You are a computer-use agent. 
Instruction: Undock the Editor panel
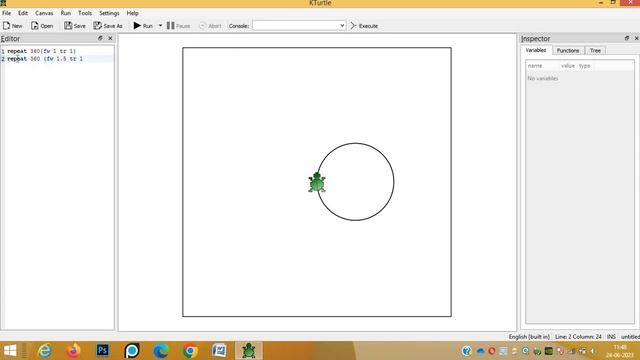pos(100,38)
